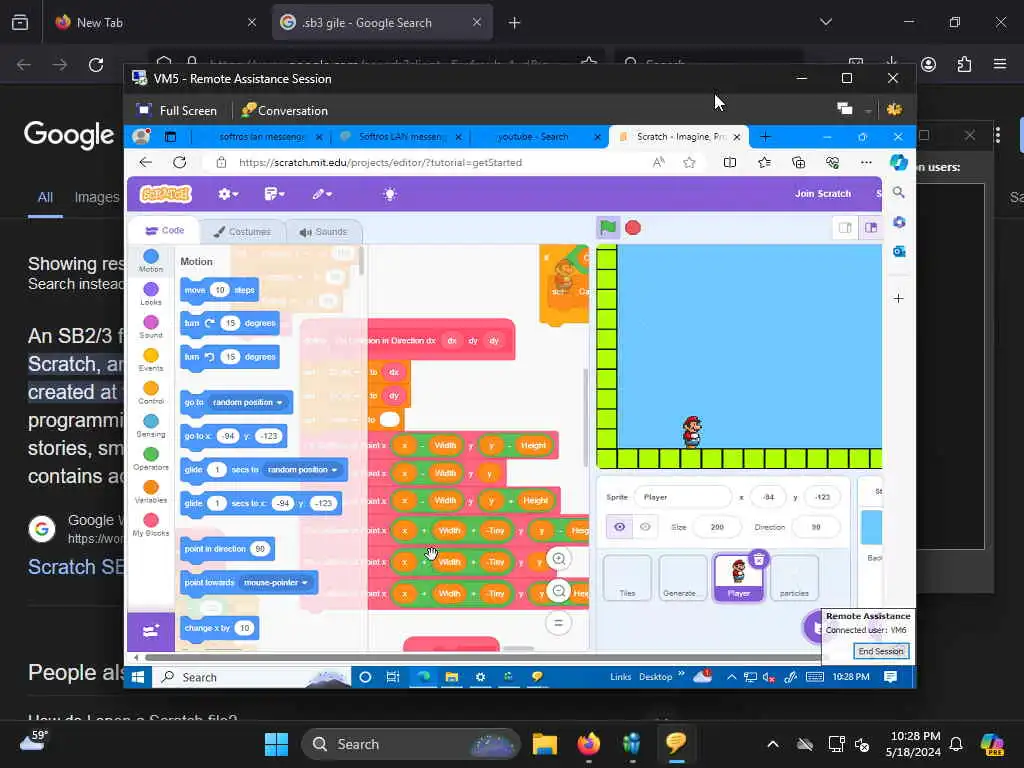
Task: Select the My Blocks category
Action: coord(151,524)
